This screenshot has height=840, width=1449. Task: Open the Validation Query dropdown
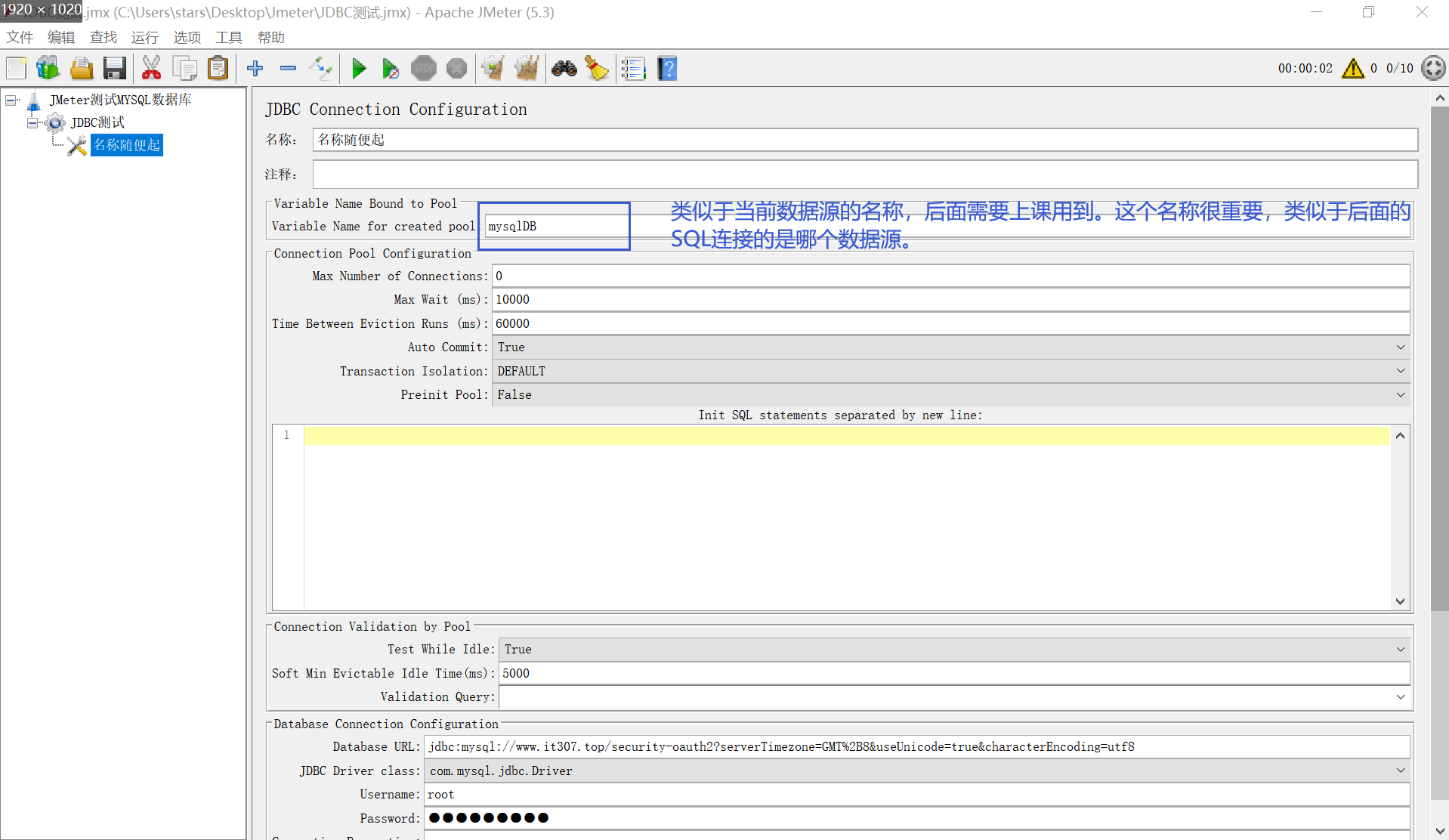[x=1401, y=696]
